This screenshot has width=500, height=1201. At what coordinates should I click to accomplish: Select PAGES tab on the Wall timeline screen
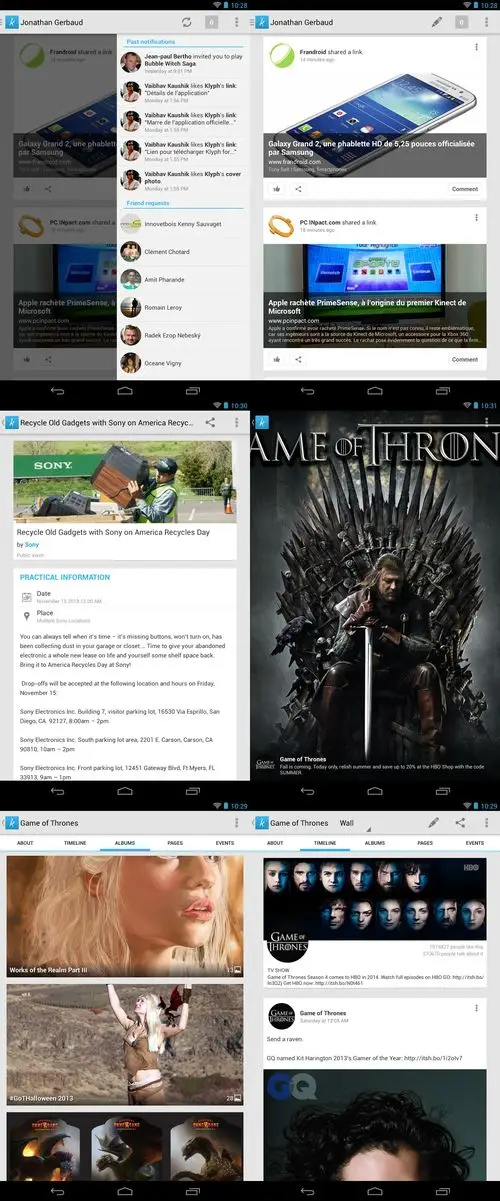coord(425,843)
